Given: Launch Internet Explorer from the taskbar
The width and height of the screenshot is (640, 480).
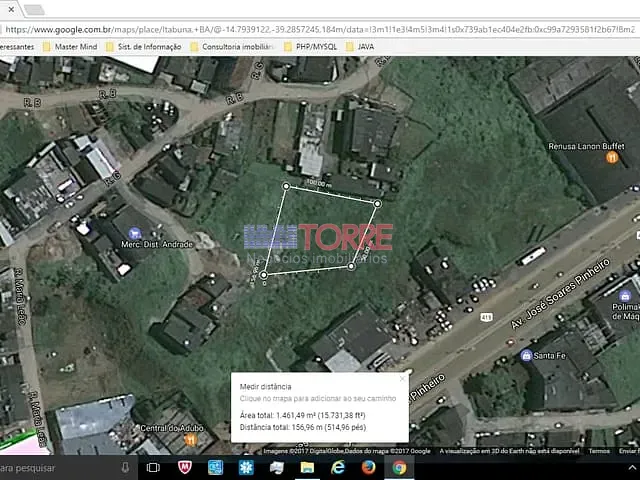Looking at the screenshot, I should coord(338,468).
